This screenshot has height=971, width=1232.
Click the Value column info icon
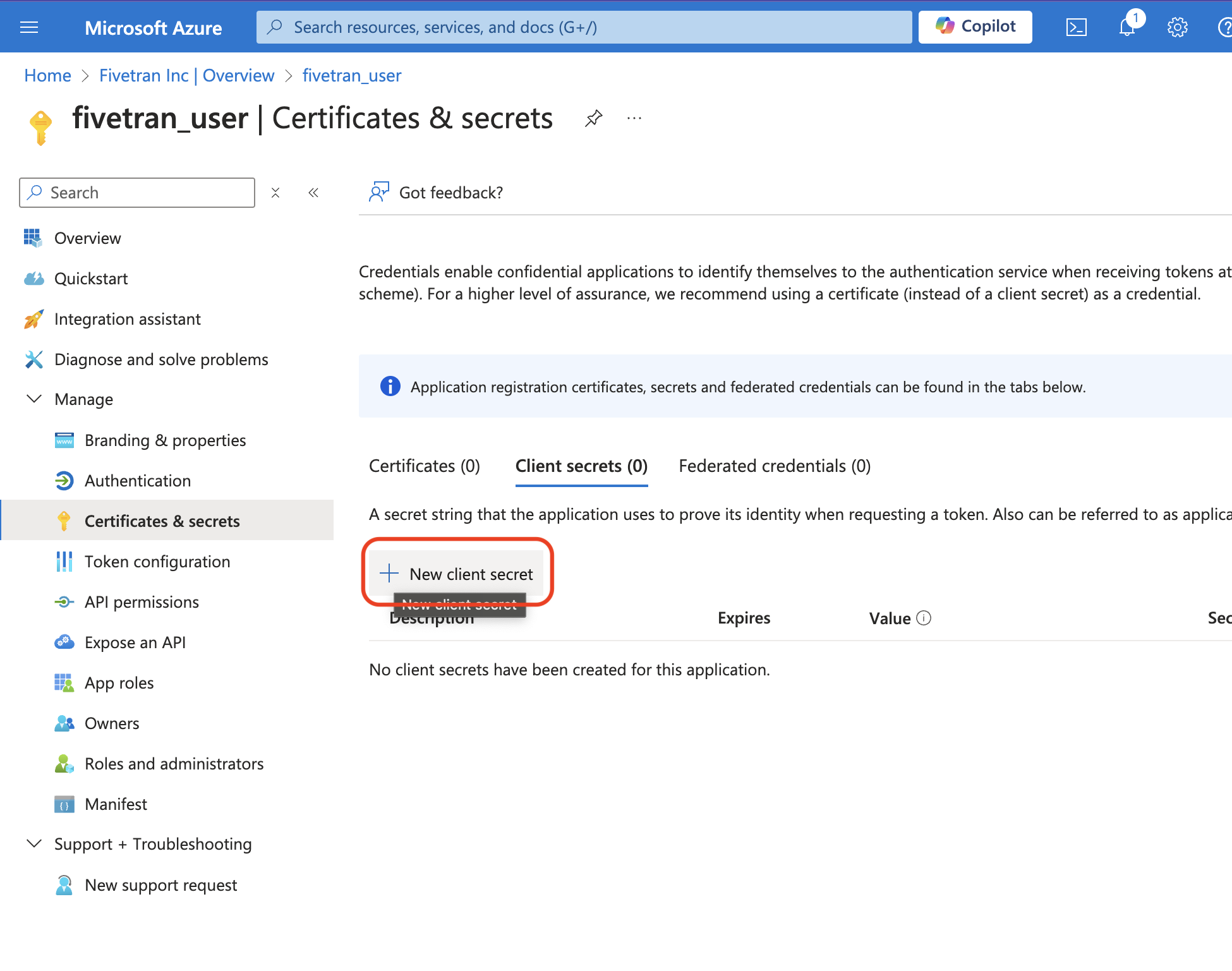point(924,618)
